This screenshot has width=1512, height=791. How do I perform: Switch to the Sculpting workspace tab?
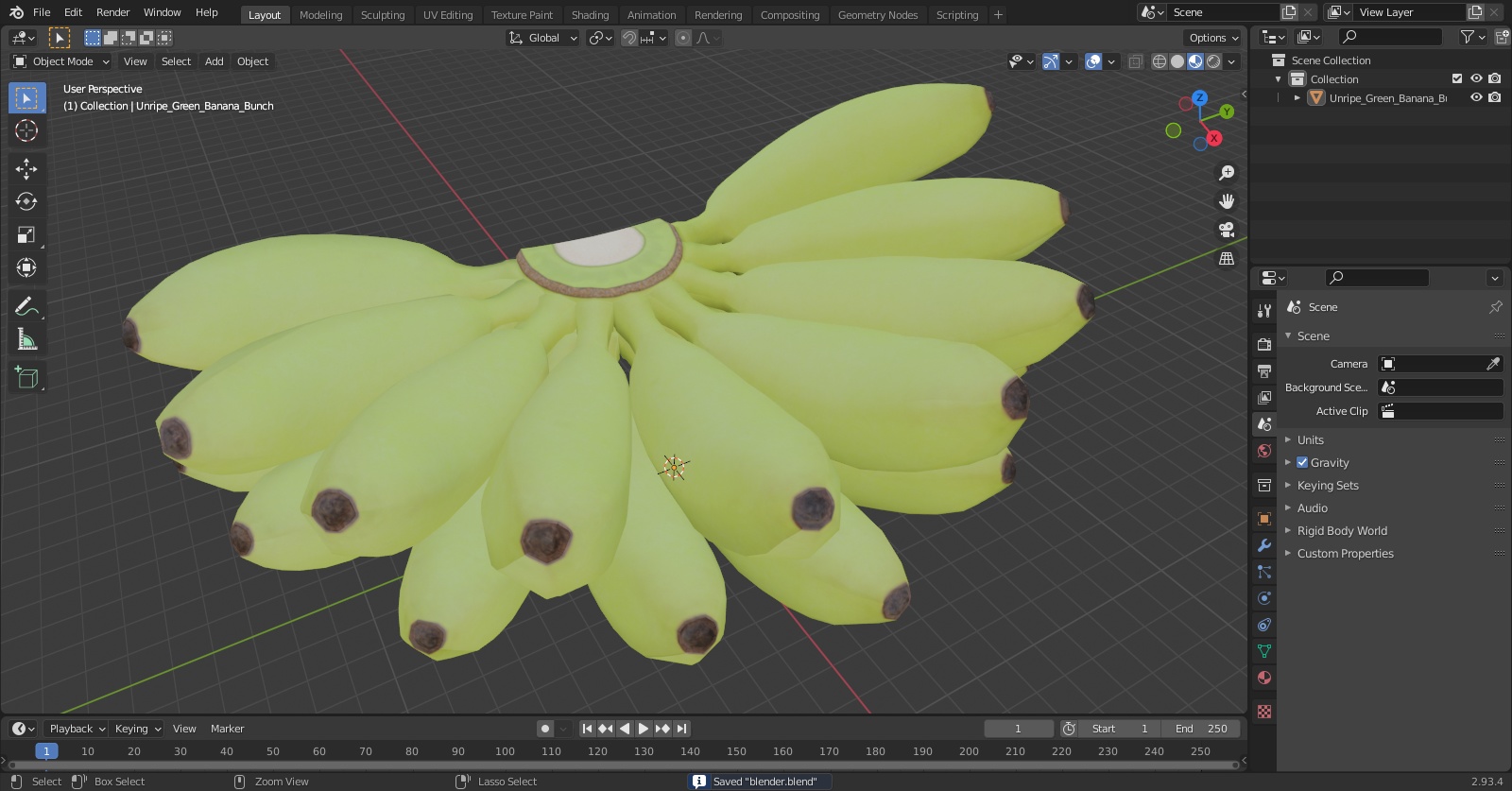coord(383,15)
